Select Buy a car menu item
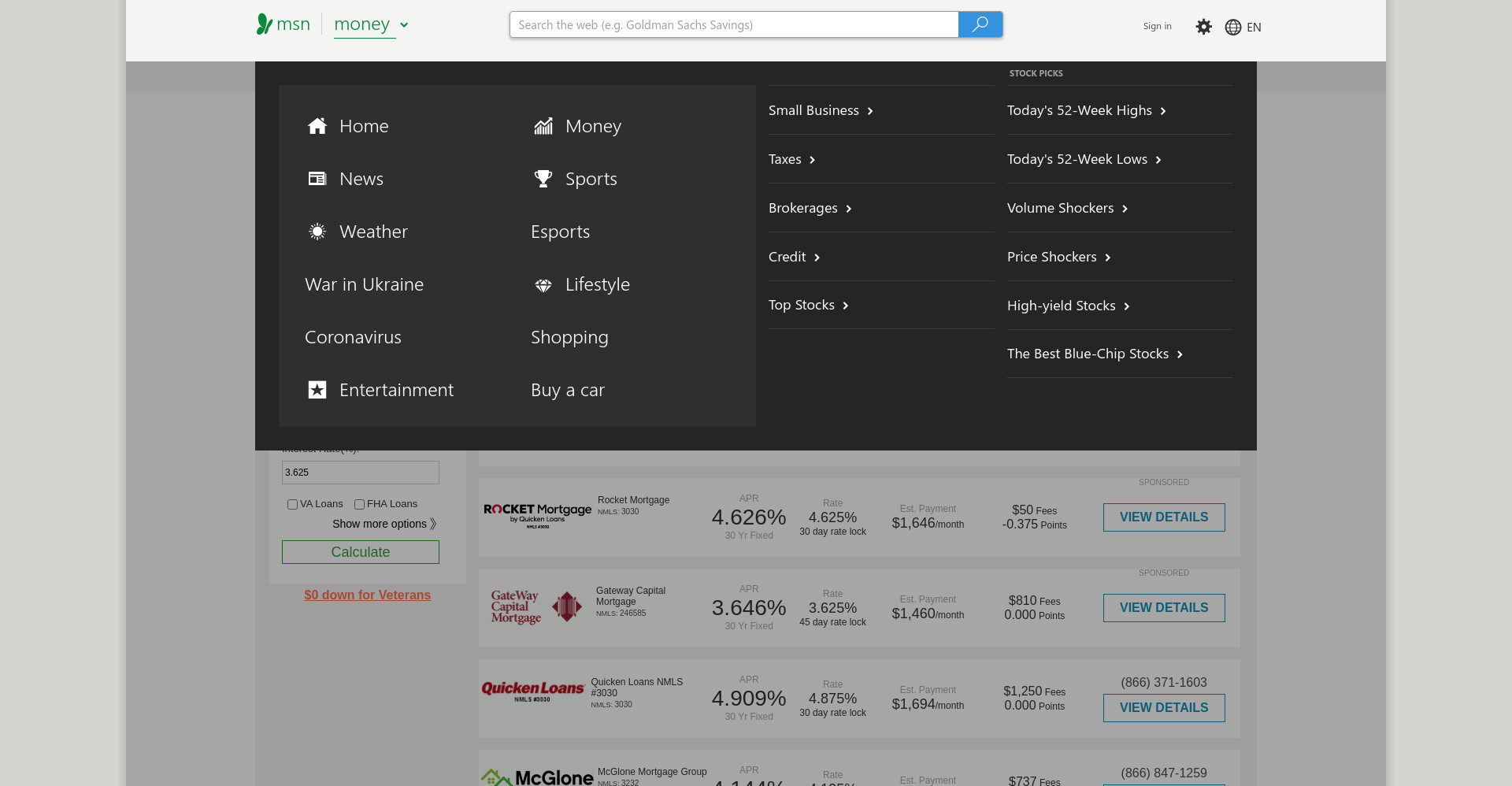Viewport: 1512px width, 786px height. (x=568, y=390)
